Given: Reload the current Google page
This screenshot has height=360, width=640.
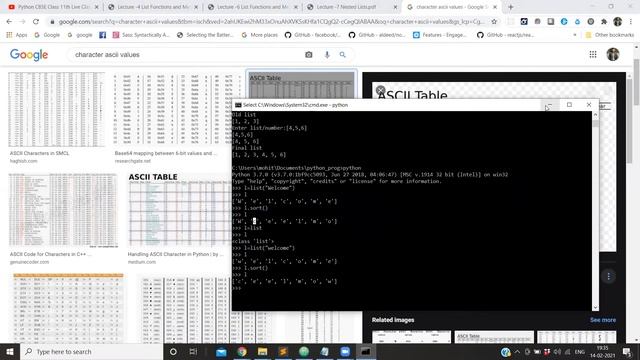Looking at the screenshot, I should pos(36,22).
